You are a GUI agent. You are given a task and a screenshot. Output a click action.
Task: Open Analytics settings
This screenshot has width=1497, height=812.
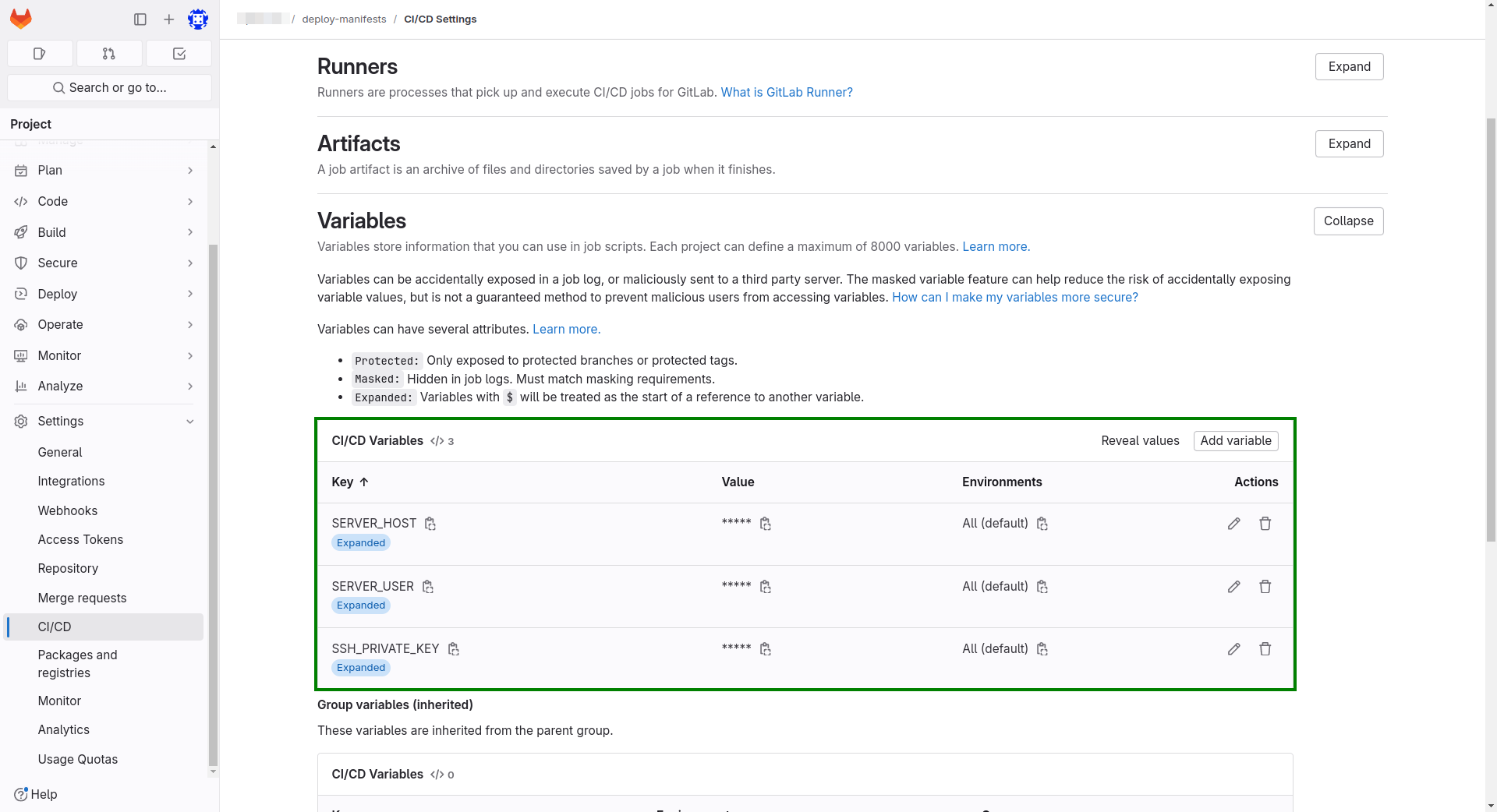[104, 730]
